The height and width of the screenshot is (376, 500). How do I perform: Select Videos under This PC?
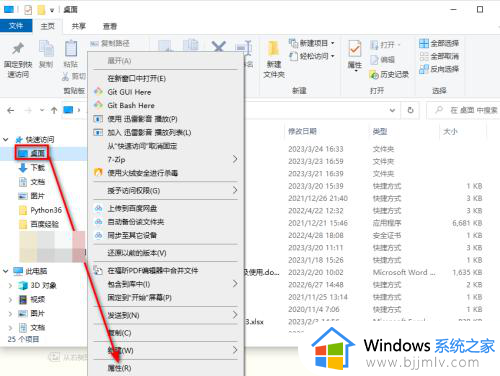[32, 299]
